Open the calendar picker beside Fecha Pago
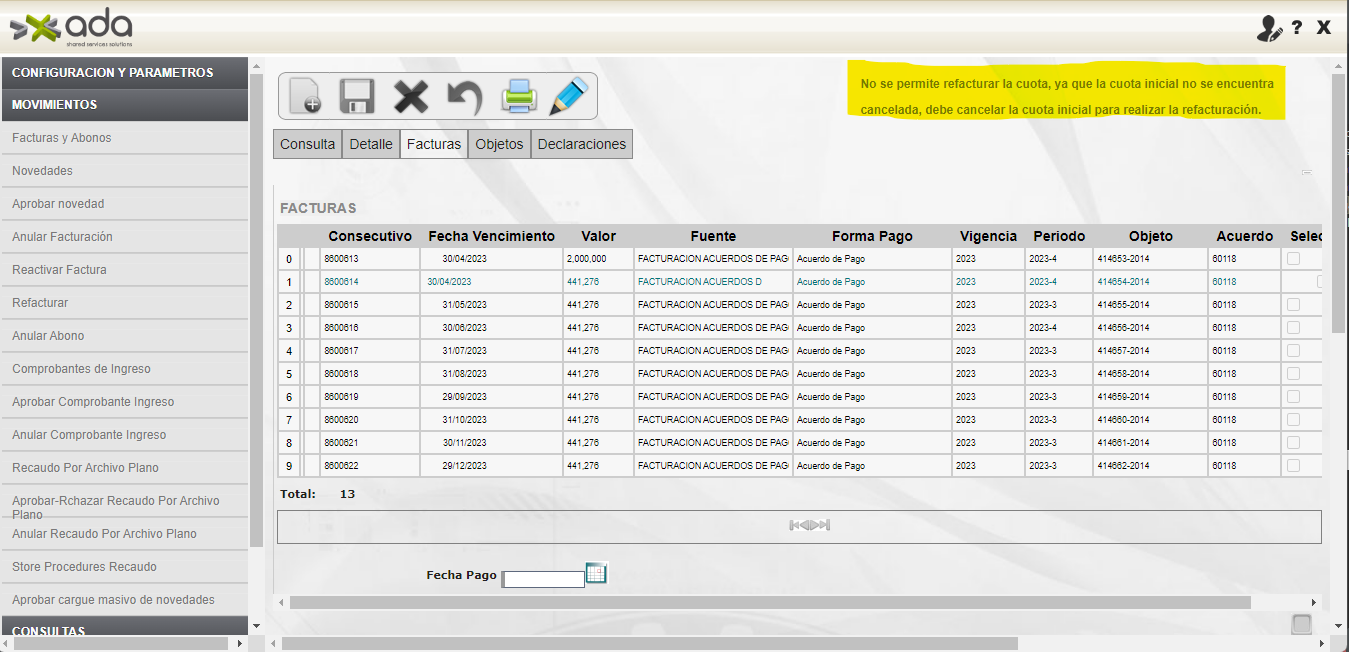 pyautogui.click(x=596, y=573)
